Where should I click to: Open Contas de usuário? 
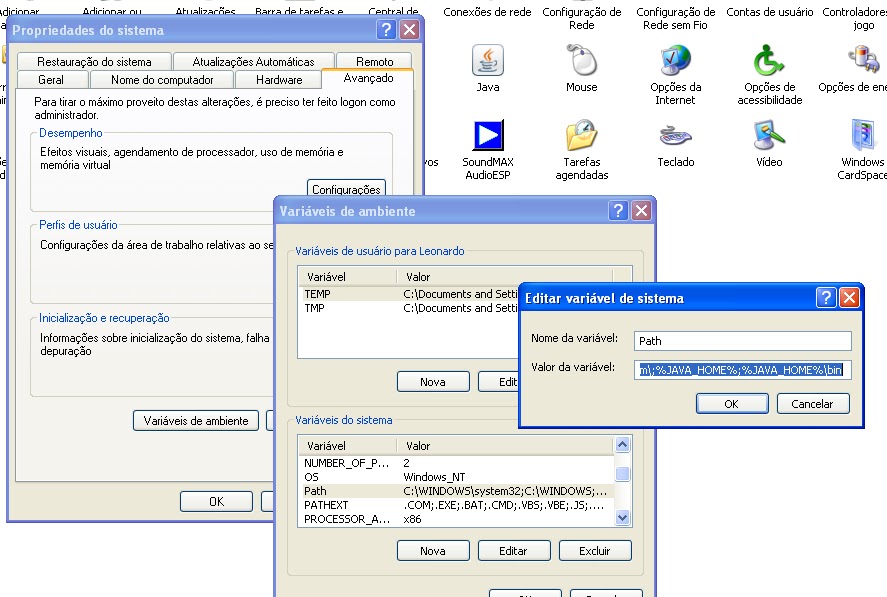point(768,12)
